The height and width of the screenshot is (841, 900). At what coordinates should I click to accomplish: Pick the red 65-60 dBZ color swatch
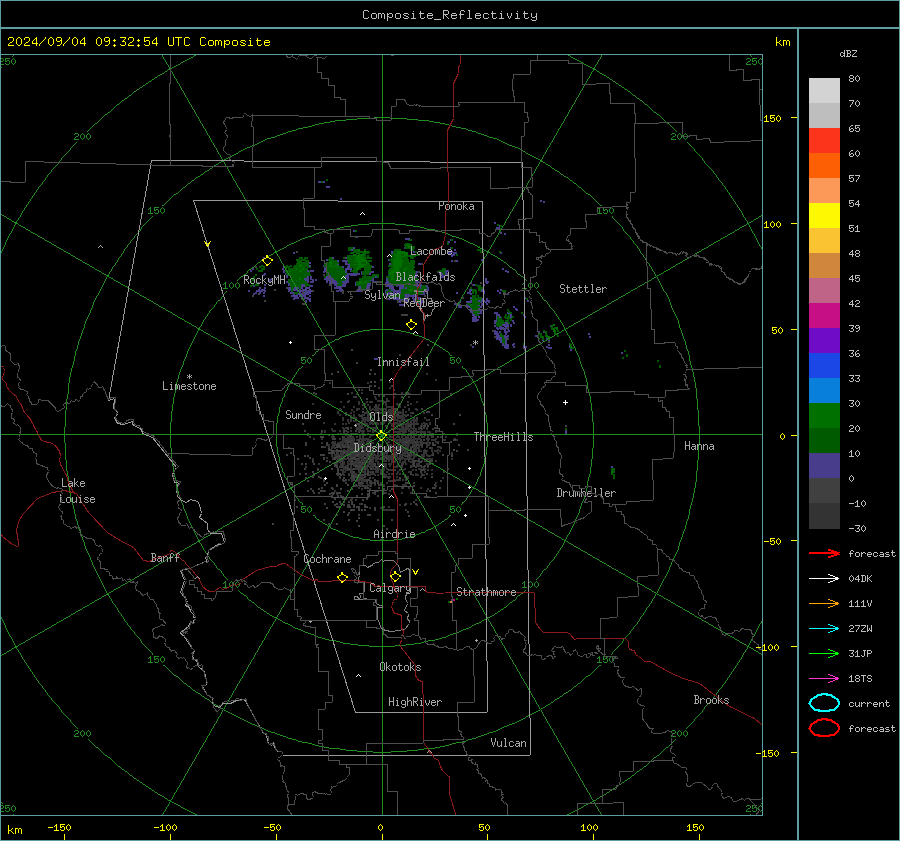coord(824,141)
